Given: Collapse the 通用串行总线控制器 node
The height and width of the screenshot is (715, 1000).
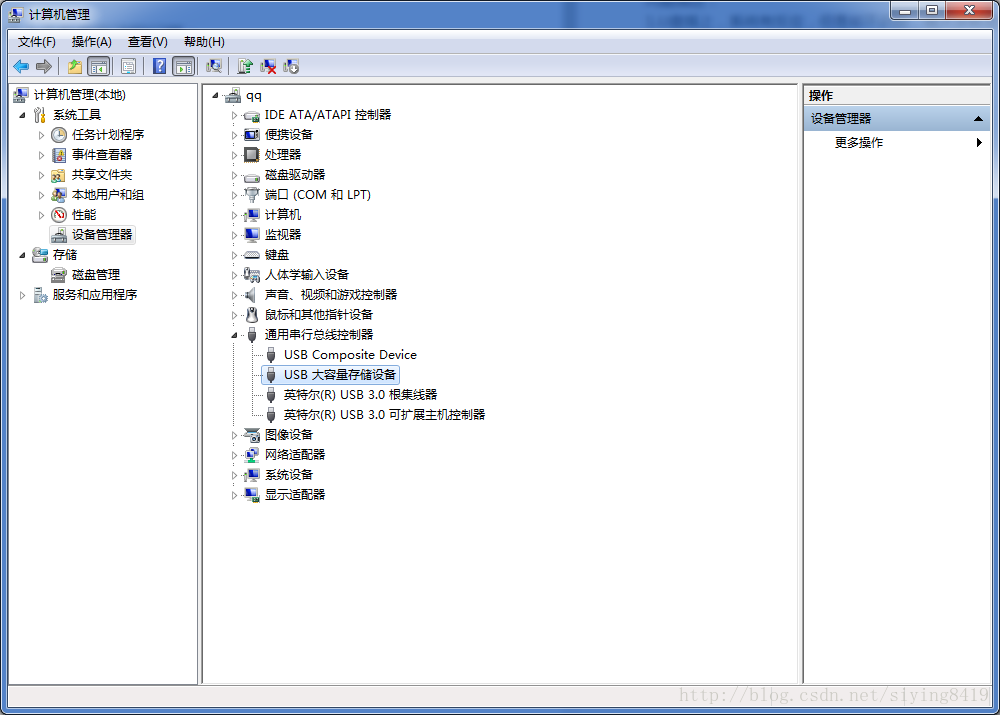Looking at the screenshot, I should pyautogui.click(x=234, y=335).
